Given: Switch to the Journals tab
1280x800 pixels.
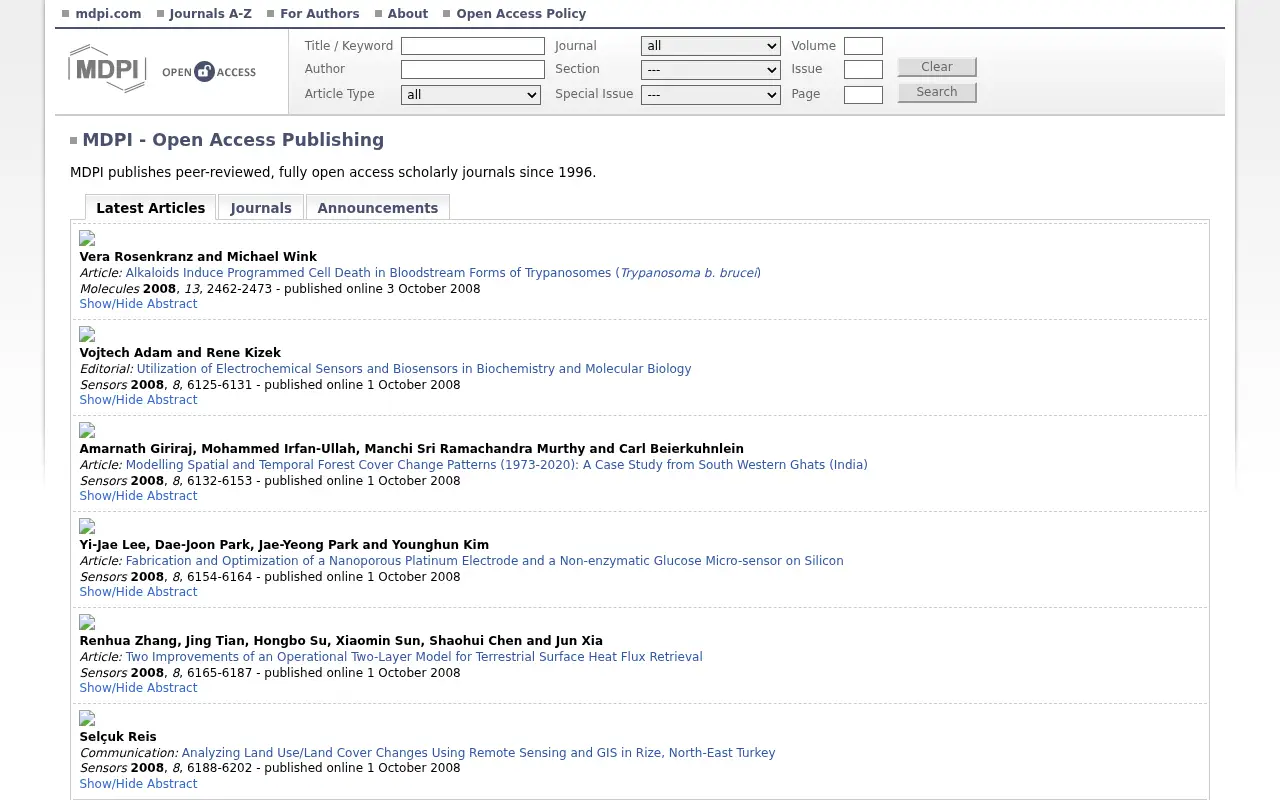Looking at the screenshot, I should coord(261,208).
